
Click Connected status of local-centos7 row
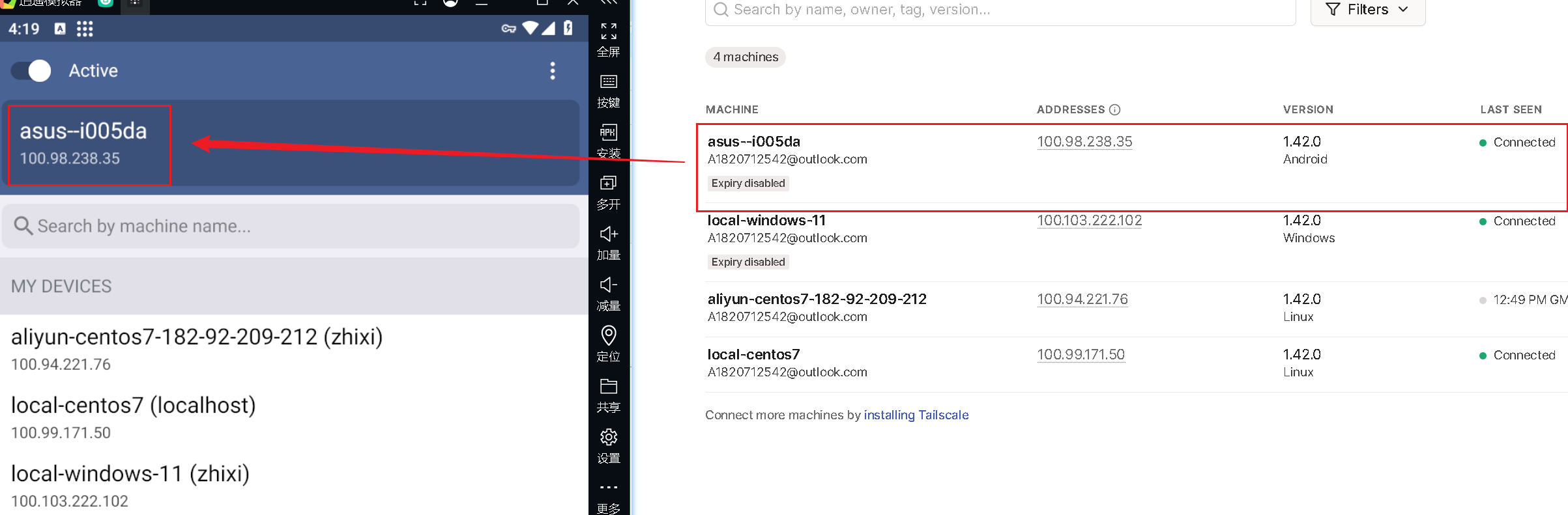coord(1517,355)
